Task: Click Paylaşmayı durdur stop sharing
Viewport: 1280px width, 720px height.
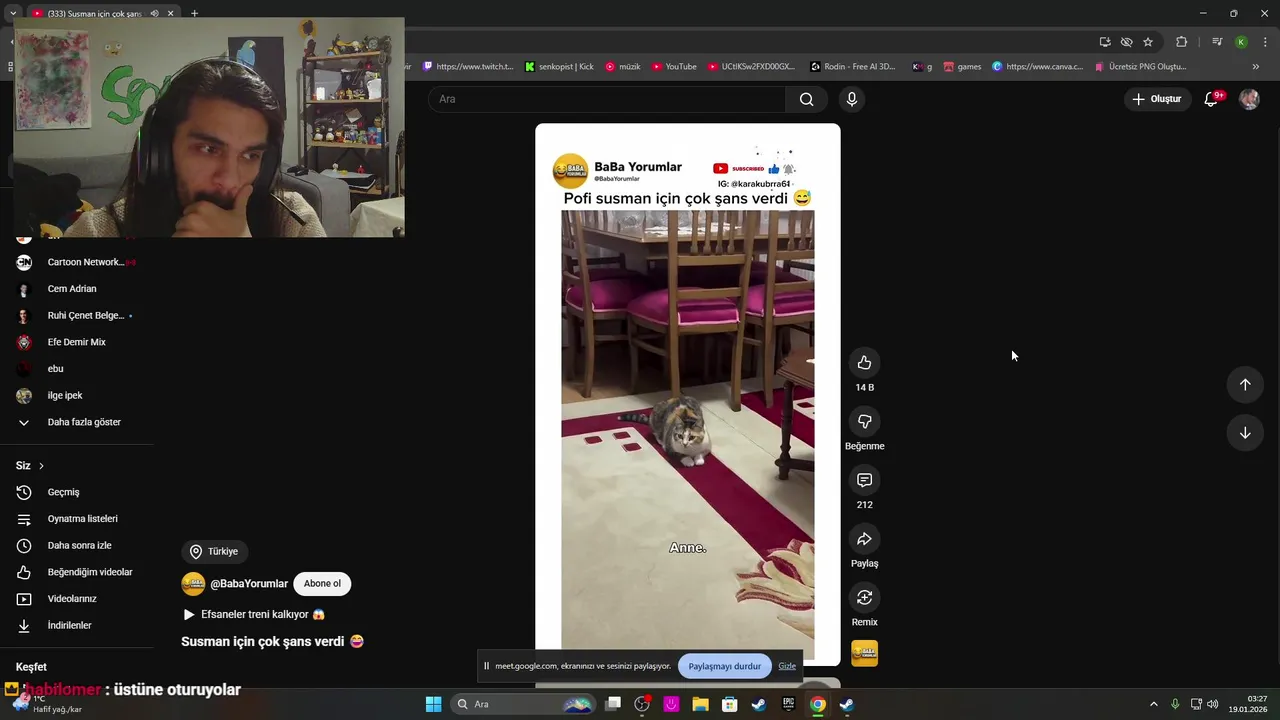Action: [x=725, y=666]
